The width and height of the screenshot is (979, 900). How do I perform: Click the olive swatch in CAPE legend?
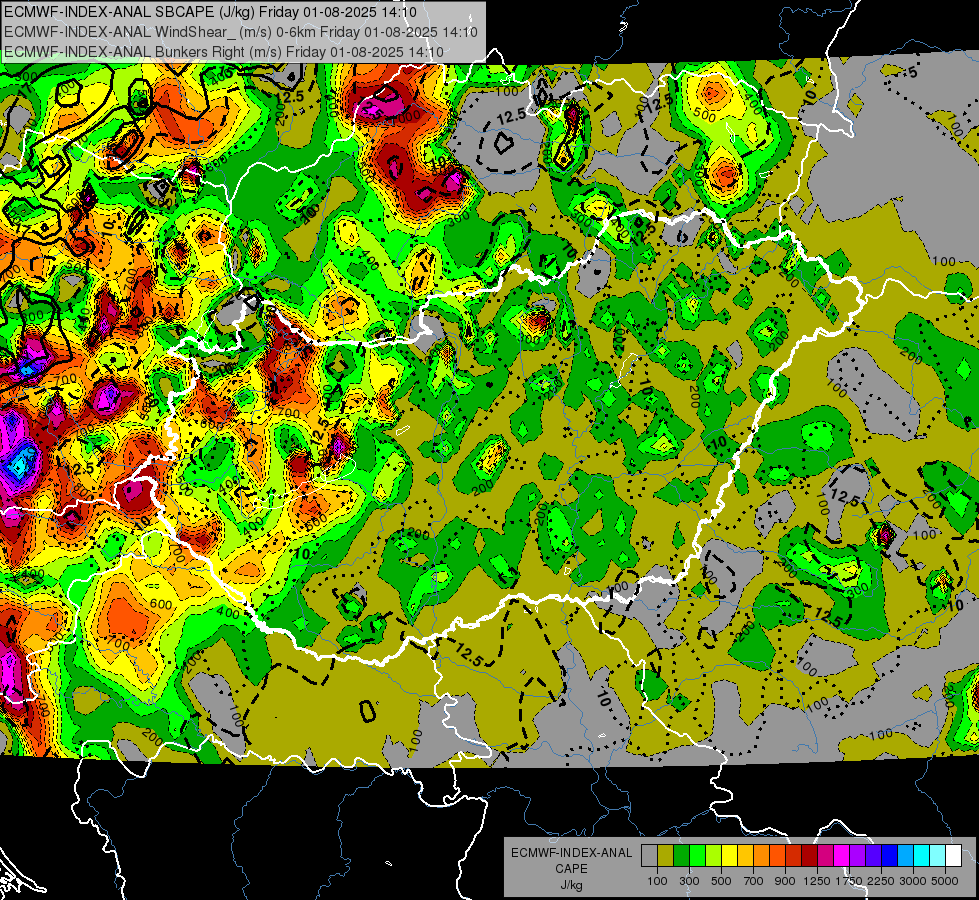[666, 856]
